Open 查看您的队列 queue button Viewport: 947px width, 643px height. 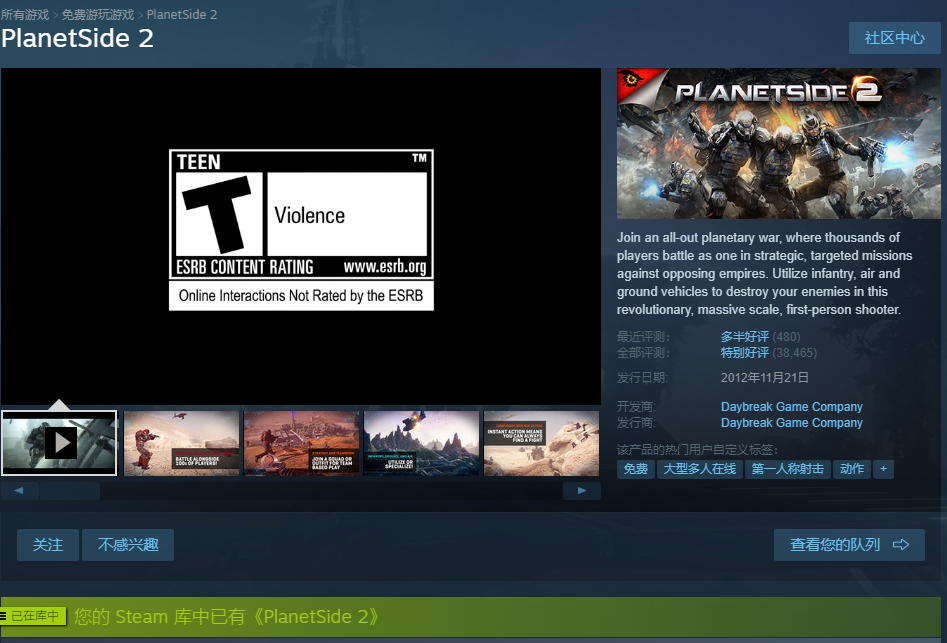click(x=849, y=545)
